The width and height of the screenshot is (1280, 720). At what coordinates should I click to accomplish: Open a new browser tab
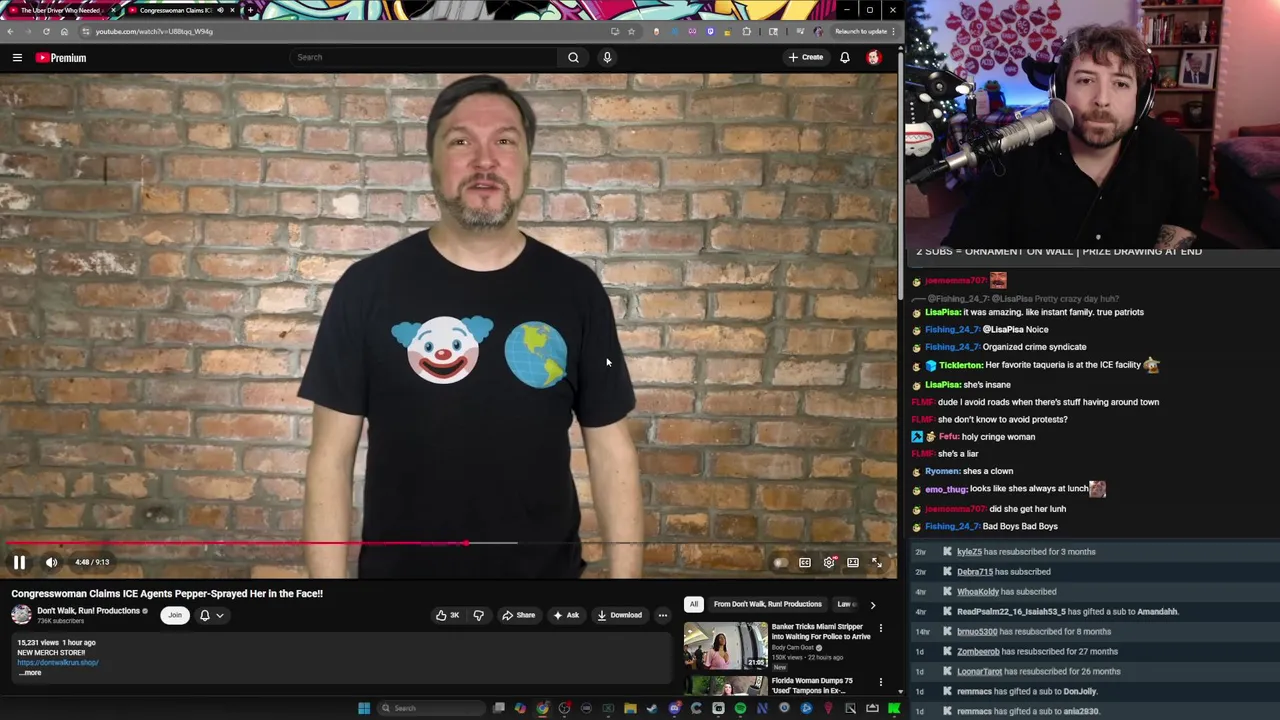(249, 10)
